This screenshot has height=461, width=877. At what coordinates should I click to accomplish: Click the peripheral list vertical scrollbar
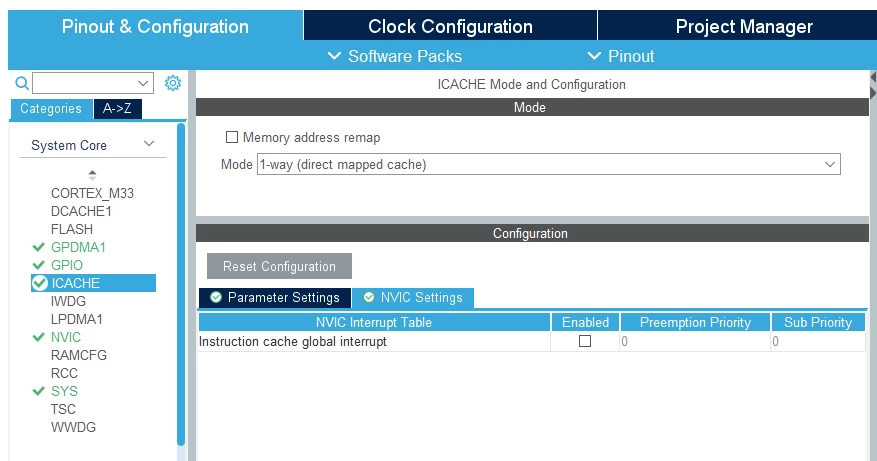pos(181,284)
